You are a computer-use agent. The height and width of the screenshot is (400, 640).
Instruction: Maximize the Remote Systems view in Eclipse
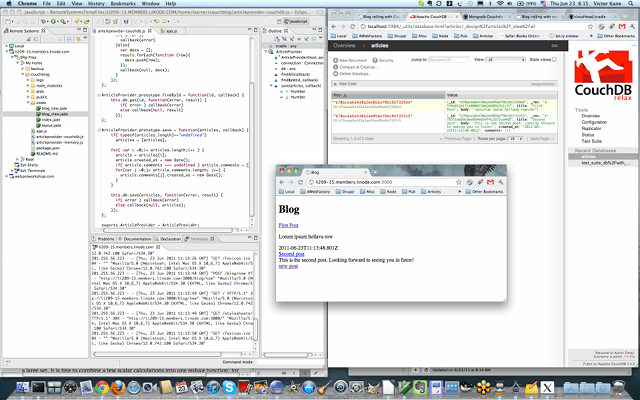pyautogui.click(x=85, y=30)
